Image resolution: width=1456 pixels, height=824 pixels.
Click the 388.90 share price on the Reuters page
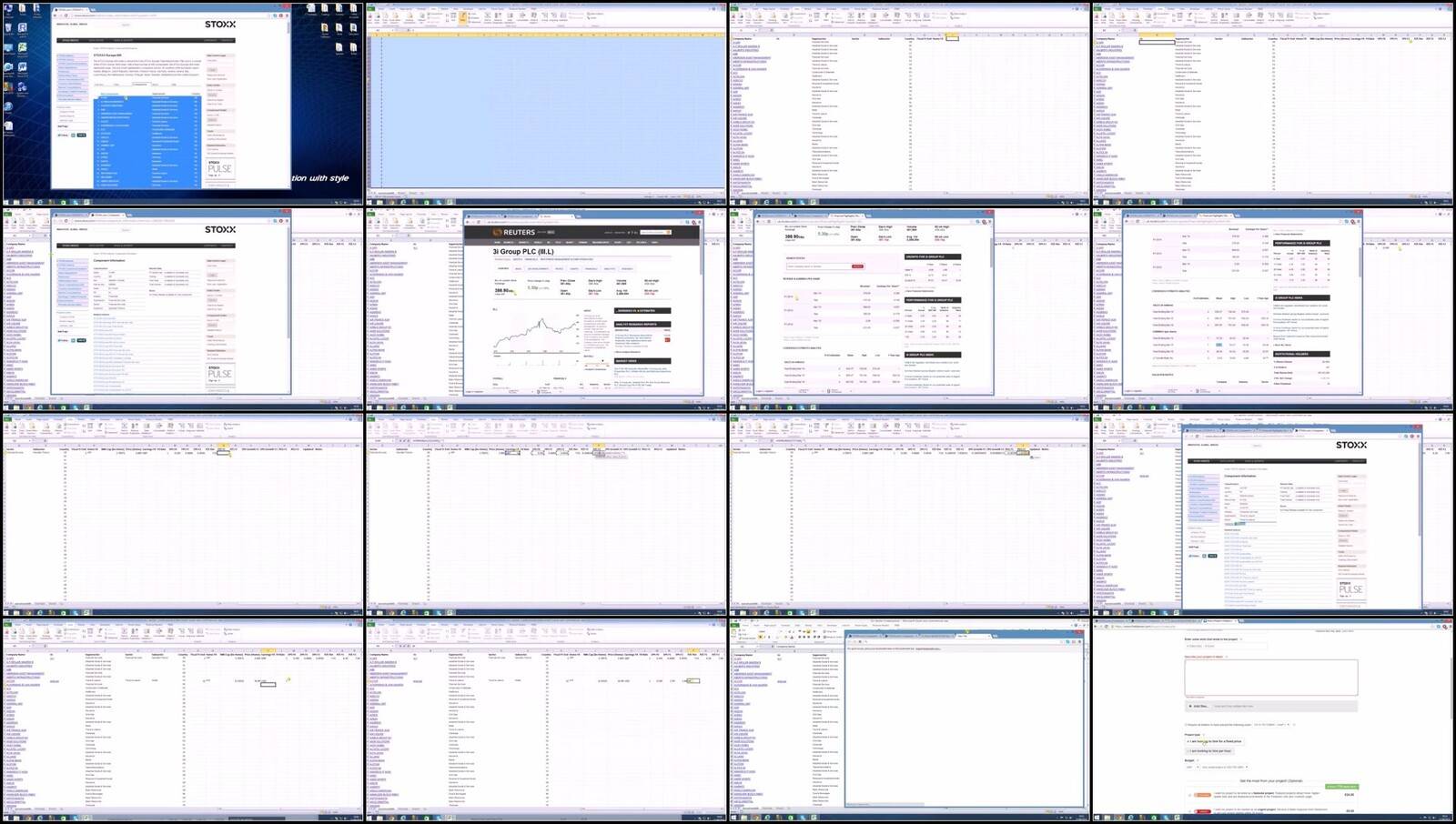pyautogui.click(x=502, y=290)
